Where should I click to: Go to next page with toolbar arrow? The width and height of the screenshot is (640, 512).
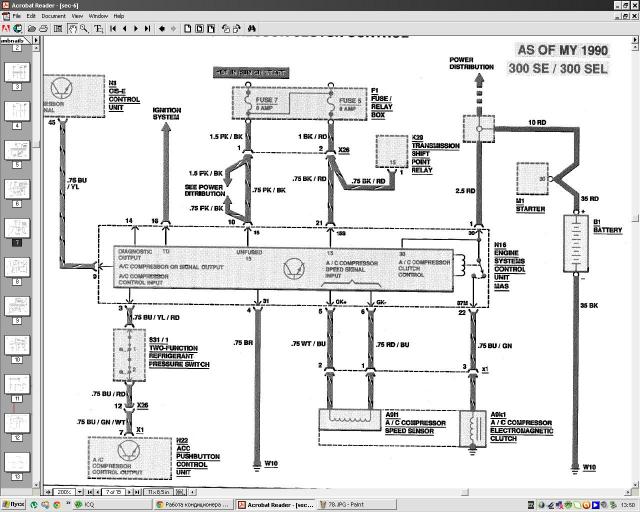click(136, 29)
